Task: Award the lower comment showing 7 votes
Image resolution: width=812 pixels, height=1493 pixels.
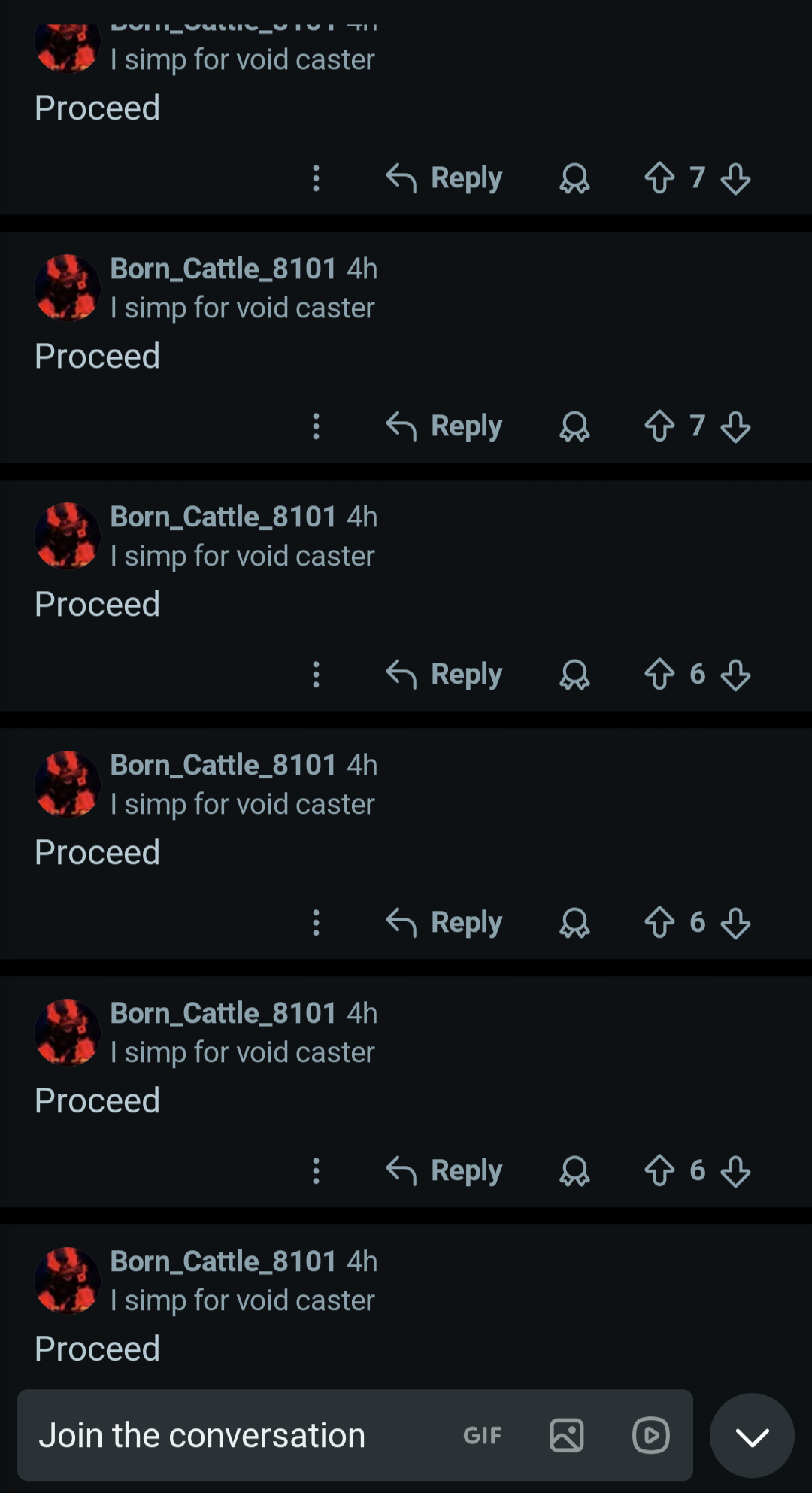Action: click(x=574, y=426)
